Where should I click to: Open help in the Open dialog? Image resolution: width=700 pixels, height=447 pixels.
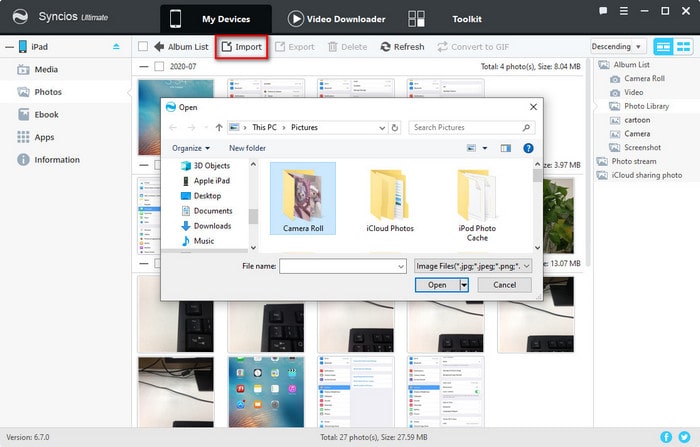tap(528, 148)
